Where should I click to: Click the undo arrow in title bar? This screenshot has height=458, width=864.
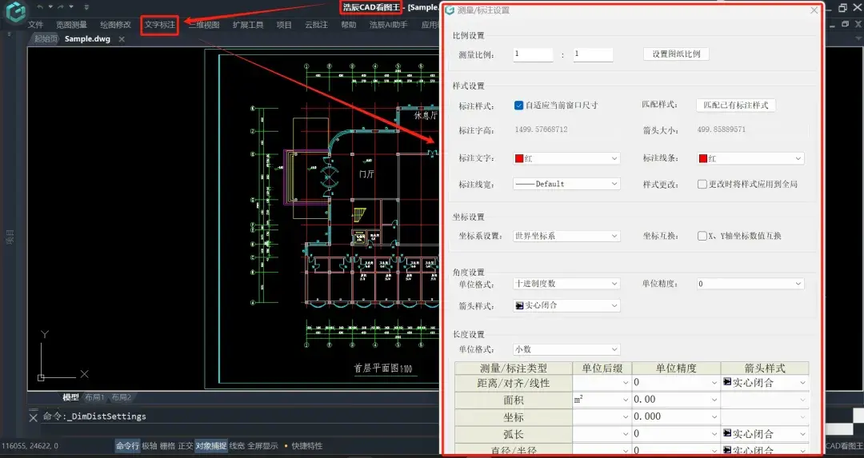[x=40, y=7]
